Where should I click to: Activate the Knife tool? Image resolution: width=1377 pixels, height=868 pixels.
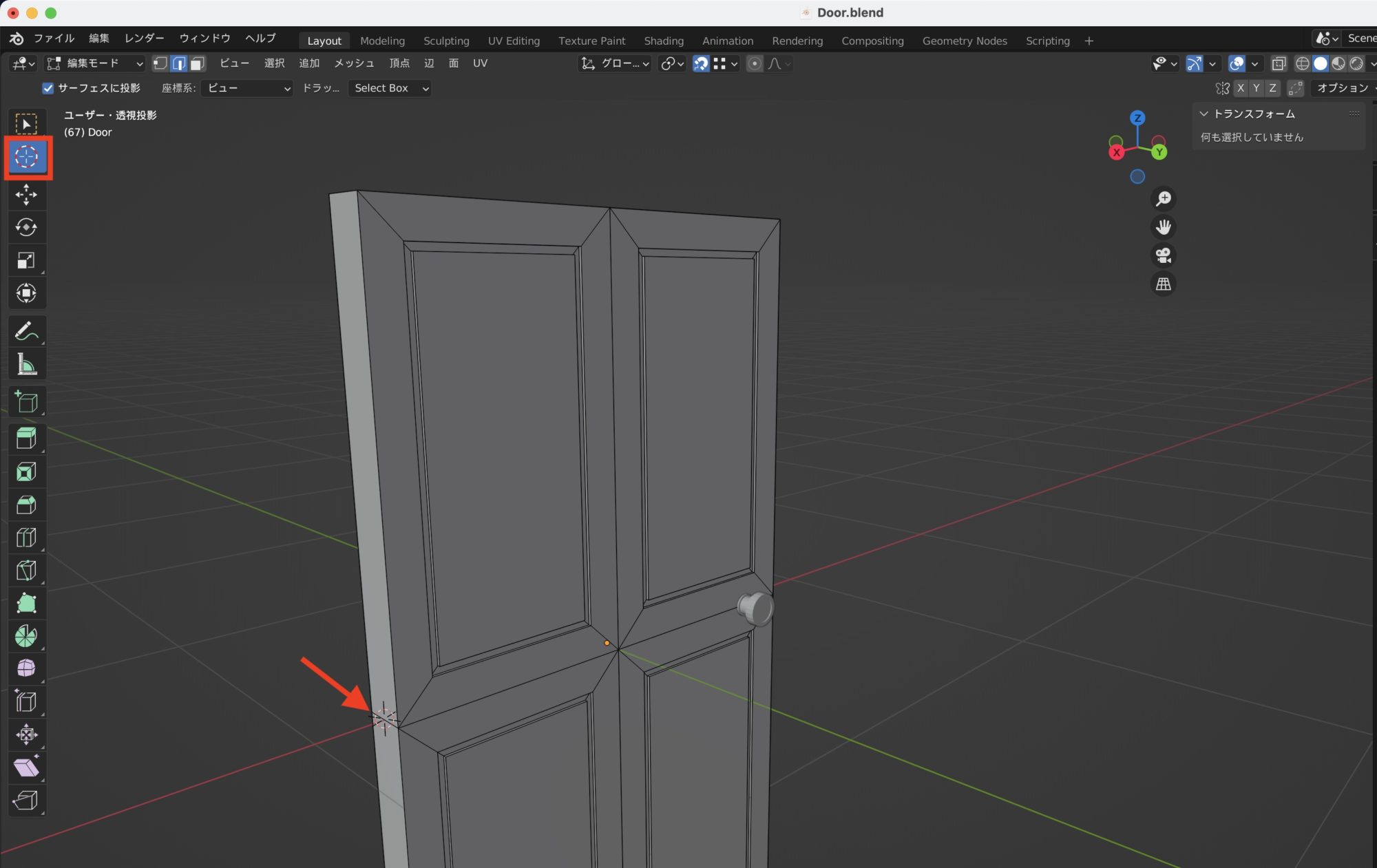(26, 571)
